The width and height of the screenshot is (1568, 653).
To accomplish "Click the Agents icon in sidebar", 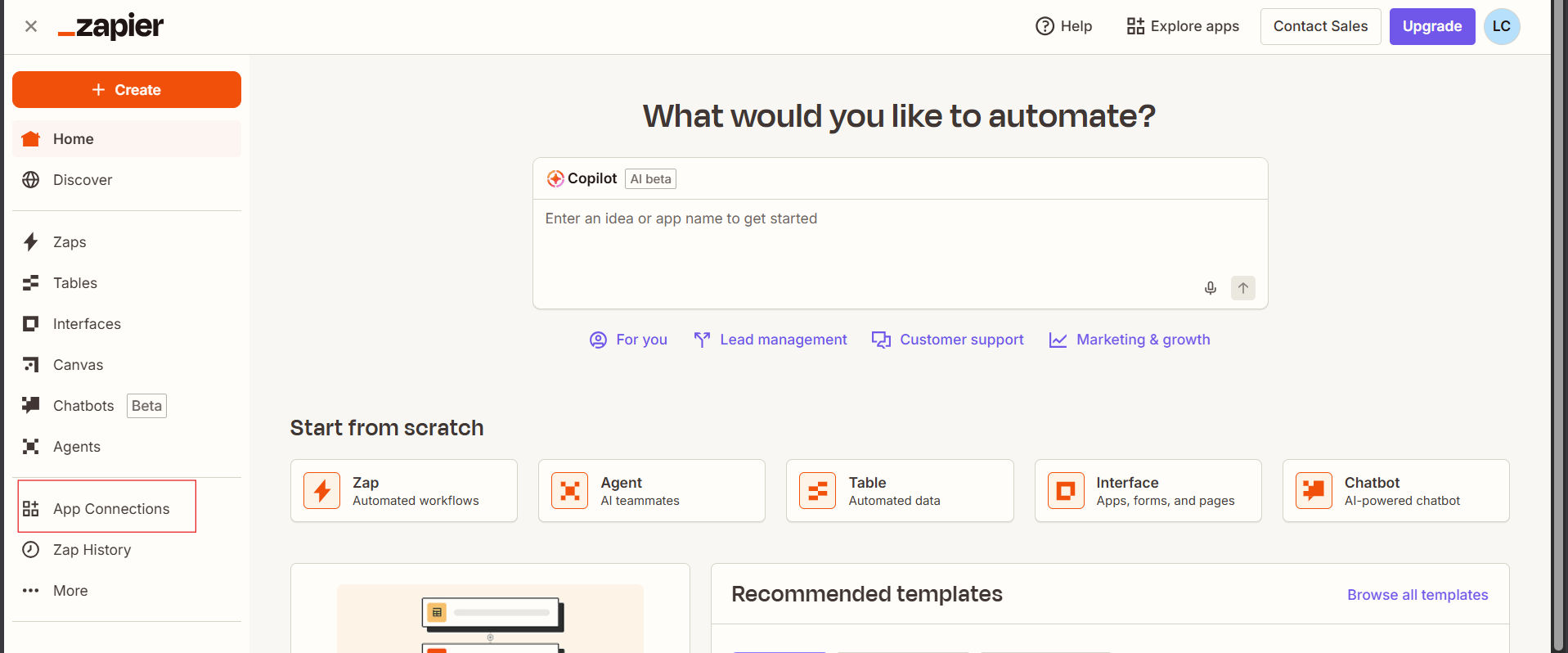I will [x=31, y=446].
